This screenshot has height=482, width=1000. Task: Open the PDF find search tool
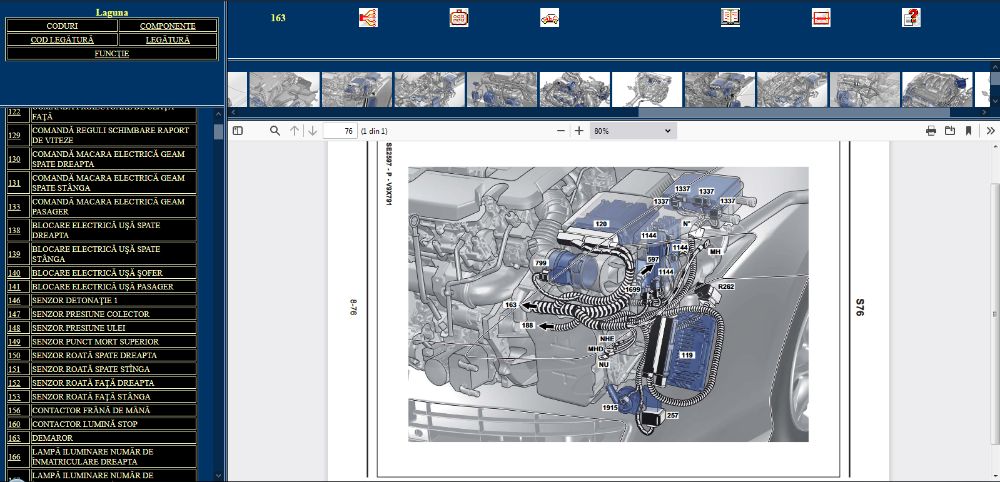[275, 131]
